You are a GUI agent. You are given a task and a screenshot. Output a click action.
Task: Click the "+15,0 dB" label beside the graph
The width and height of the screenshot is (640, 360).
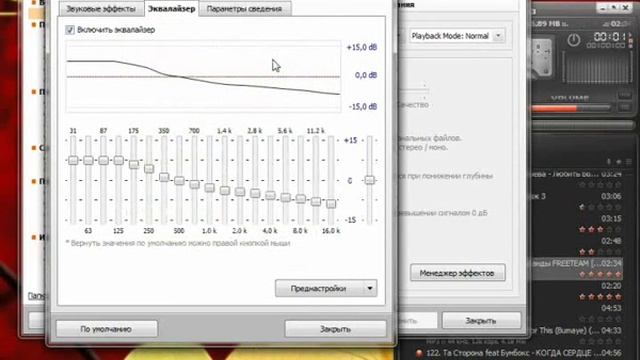362,47
